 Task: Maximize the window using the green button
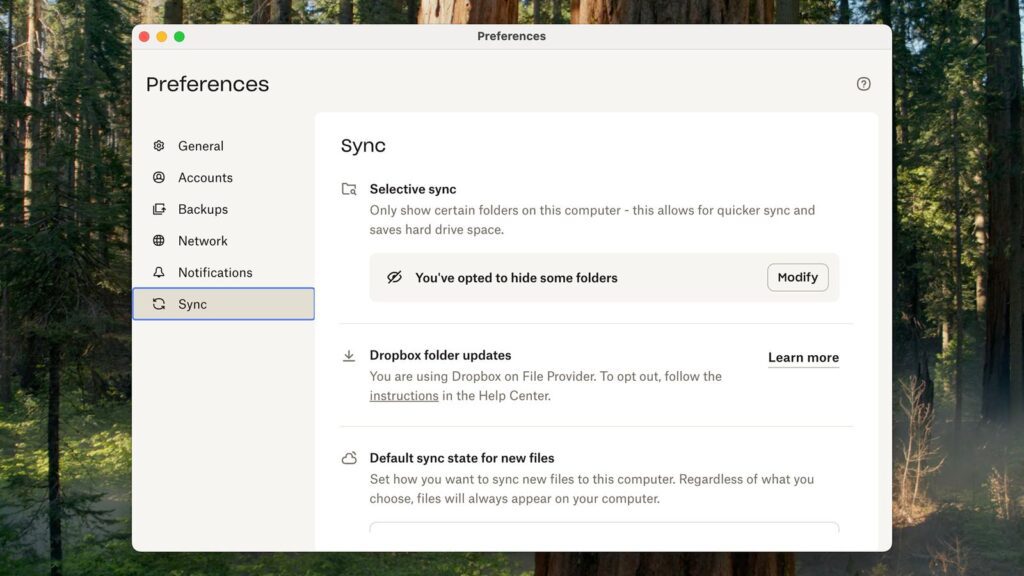(x=179, y=37)
